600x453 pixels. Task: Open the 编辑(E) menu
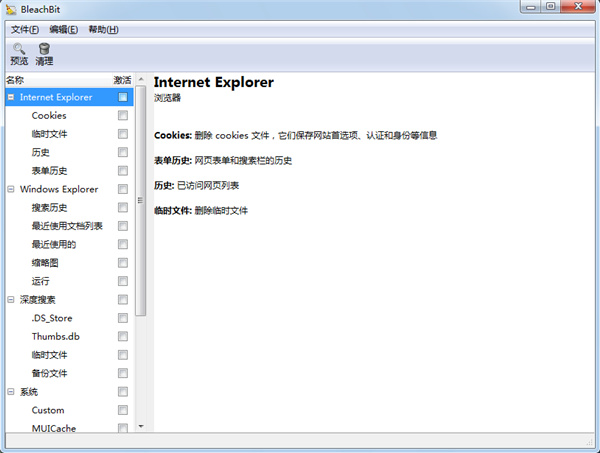pos(64,30)
